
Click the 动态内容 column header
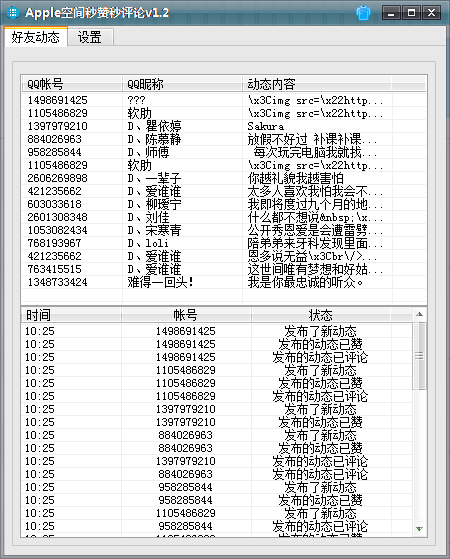[317, 84]
